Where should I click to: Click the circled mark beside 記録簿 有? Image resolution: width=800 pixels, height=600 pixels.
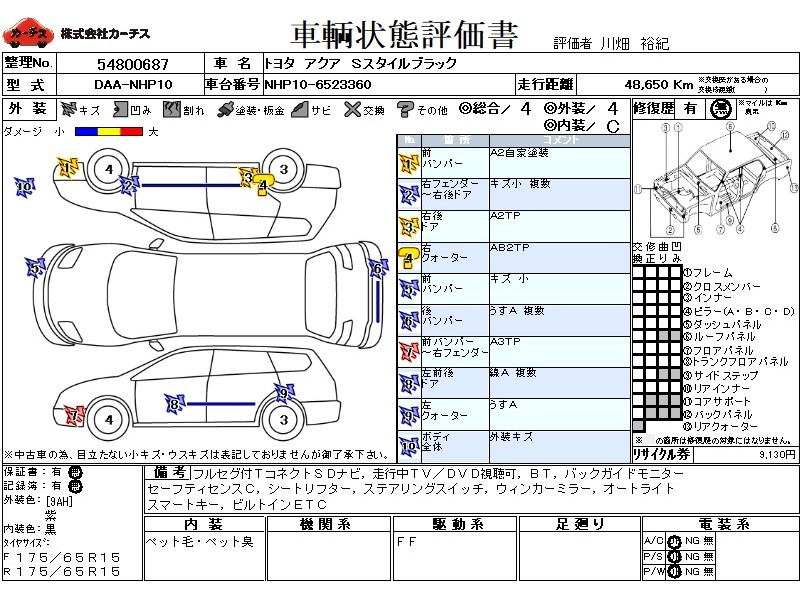75,486
